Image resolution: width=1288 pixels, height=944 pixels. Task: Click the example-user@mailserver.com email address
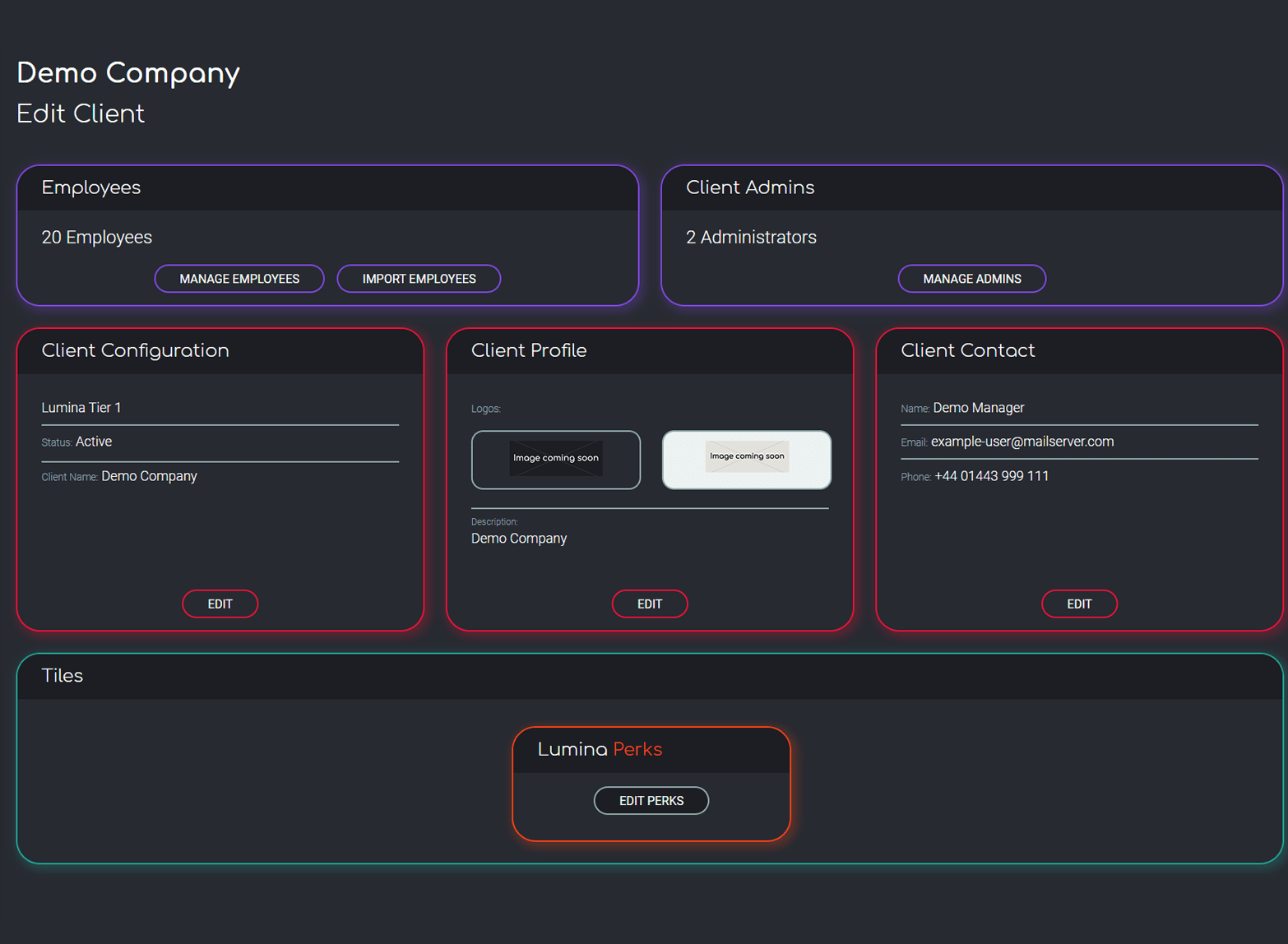tap(1022, 442)
